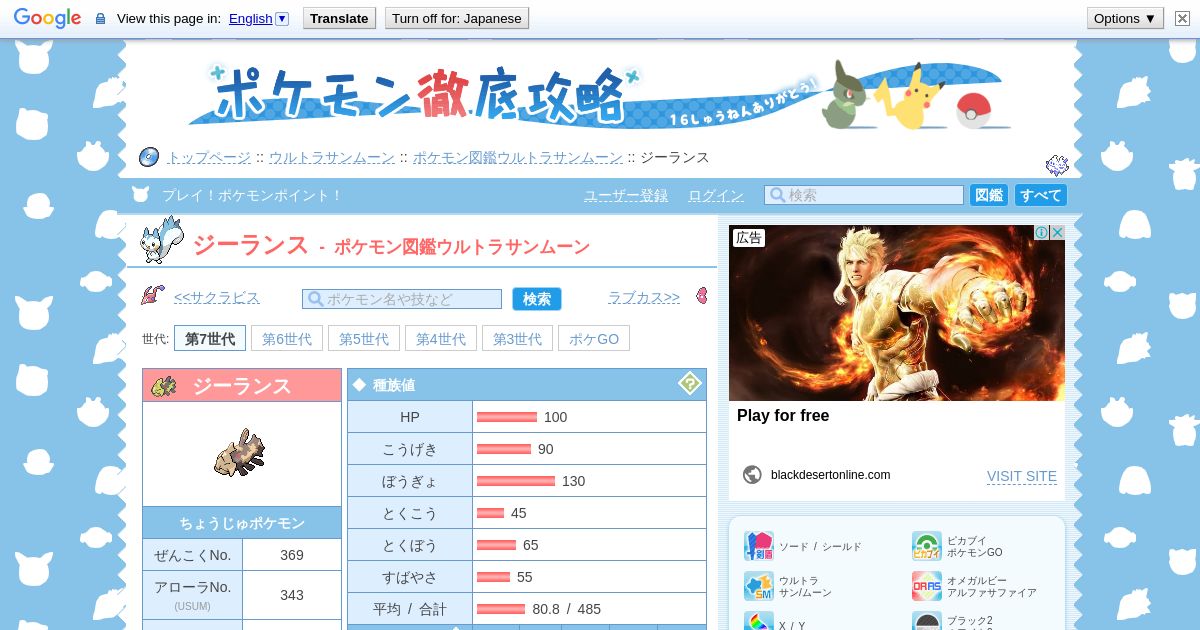Click the flaming warrior ad image
Screen dimensions: 1200x630
tap(897, 312)
